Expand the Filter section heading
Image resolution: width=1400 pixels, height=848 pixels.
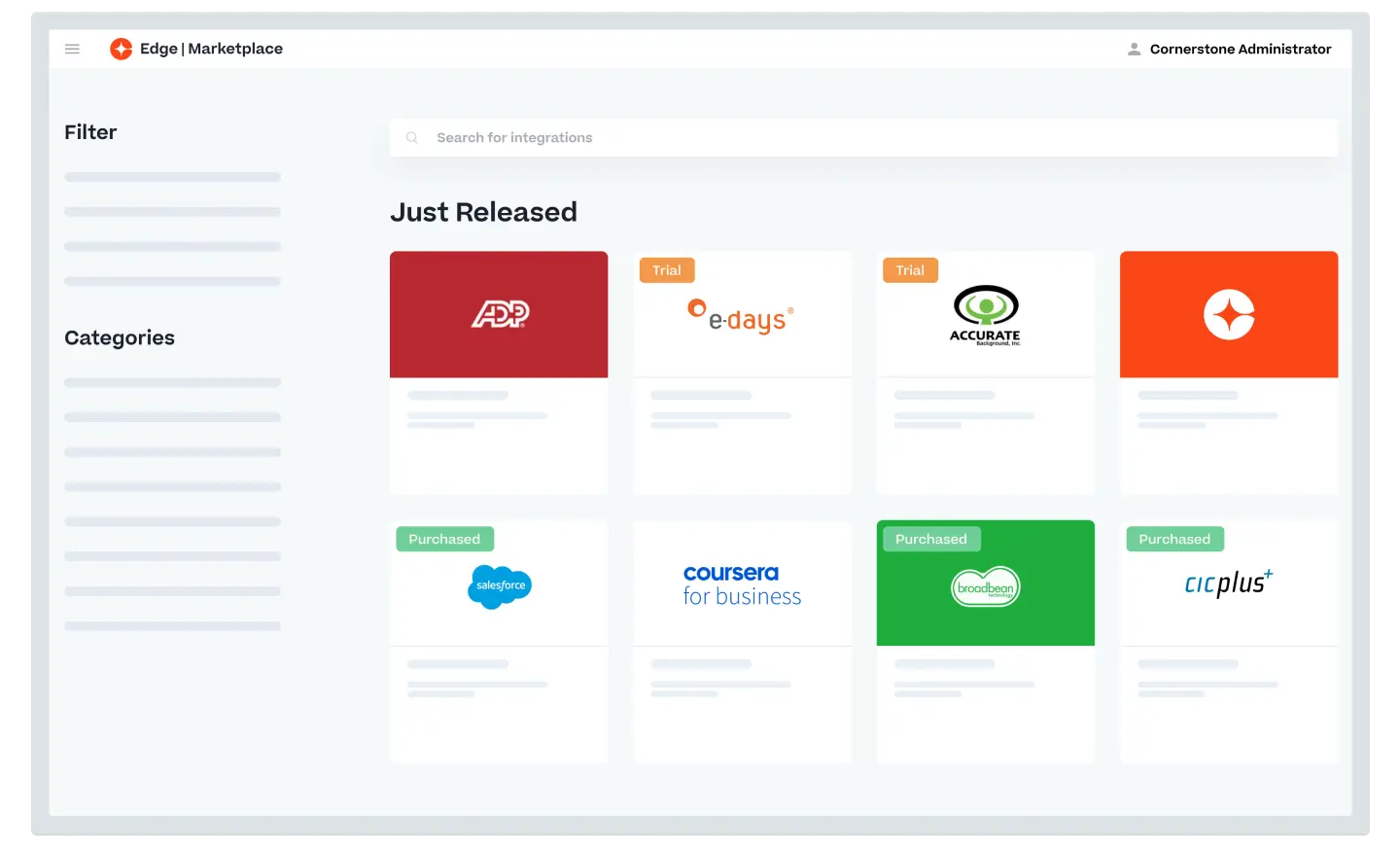coord(89,132)
